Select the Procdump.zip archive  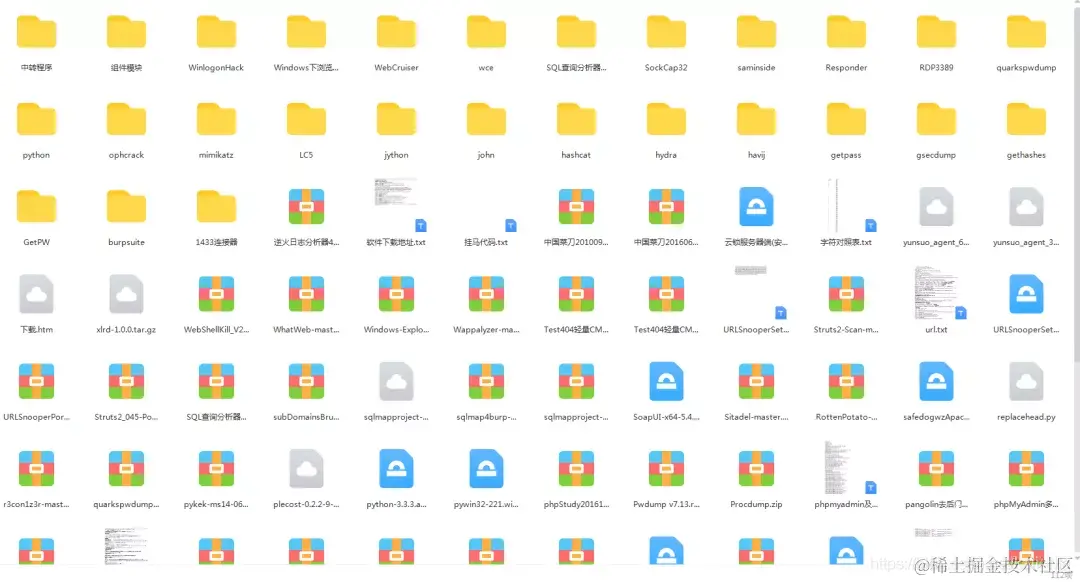click(x=756, y=469)
